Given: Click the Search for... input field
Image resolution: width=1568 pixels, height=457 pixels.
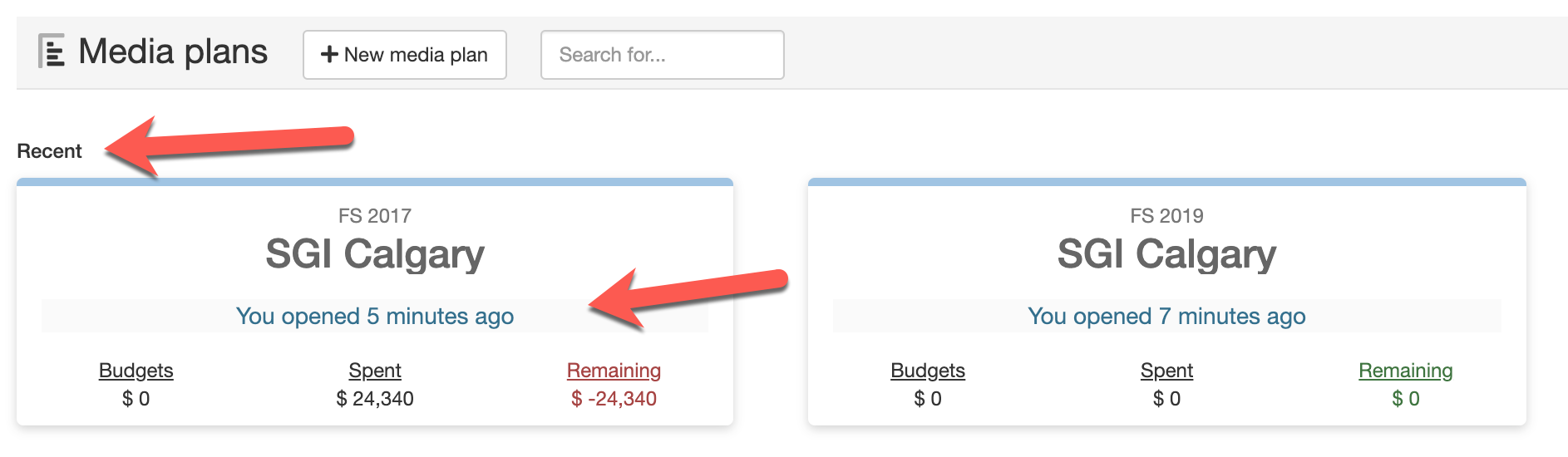Looking at the screenshot, I should pyautogui.click(x=662, y=55).
